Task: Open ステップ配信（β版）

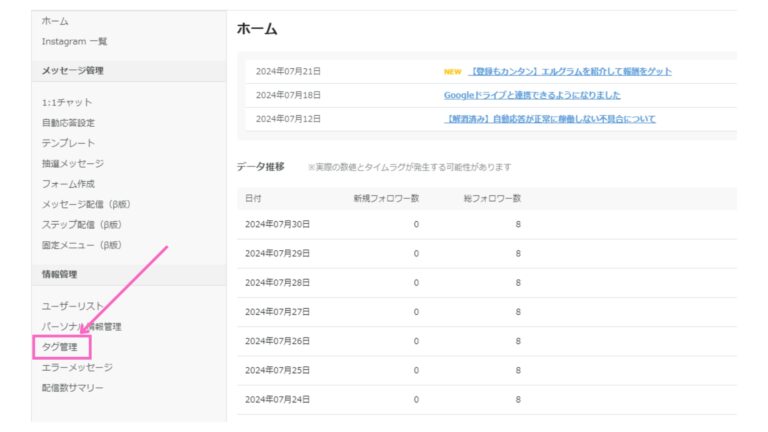Action: [x=82, y=224]
